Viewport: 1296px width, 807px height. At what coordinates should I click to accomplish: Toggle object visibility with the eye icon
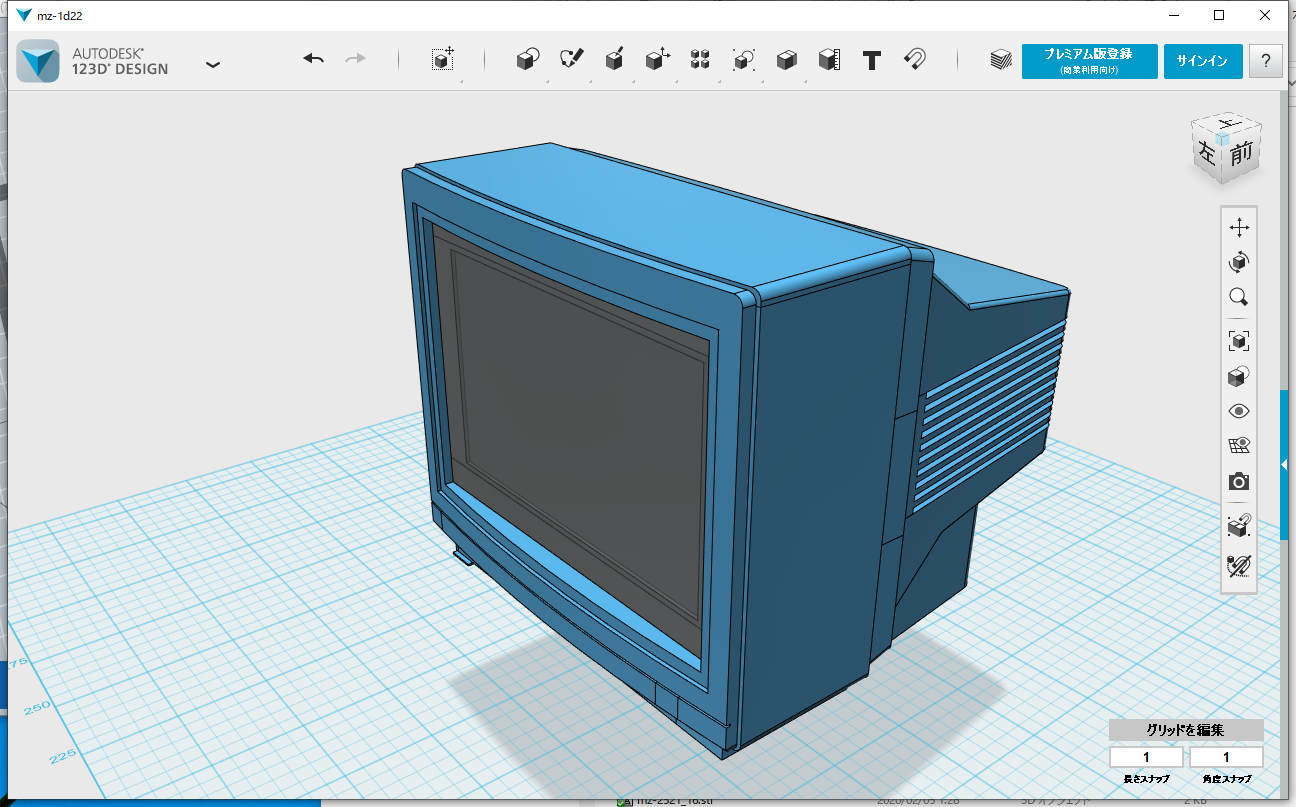[1238, 410]
